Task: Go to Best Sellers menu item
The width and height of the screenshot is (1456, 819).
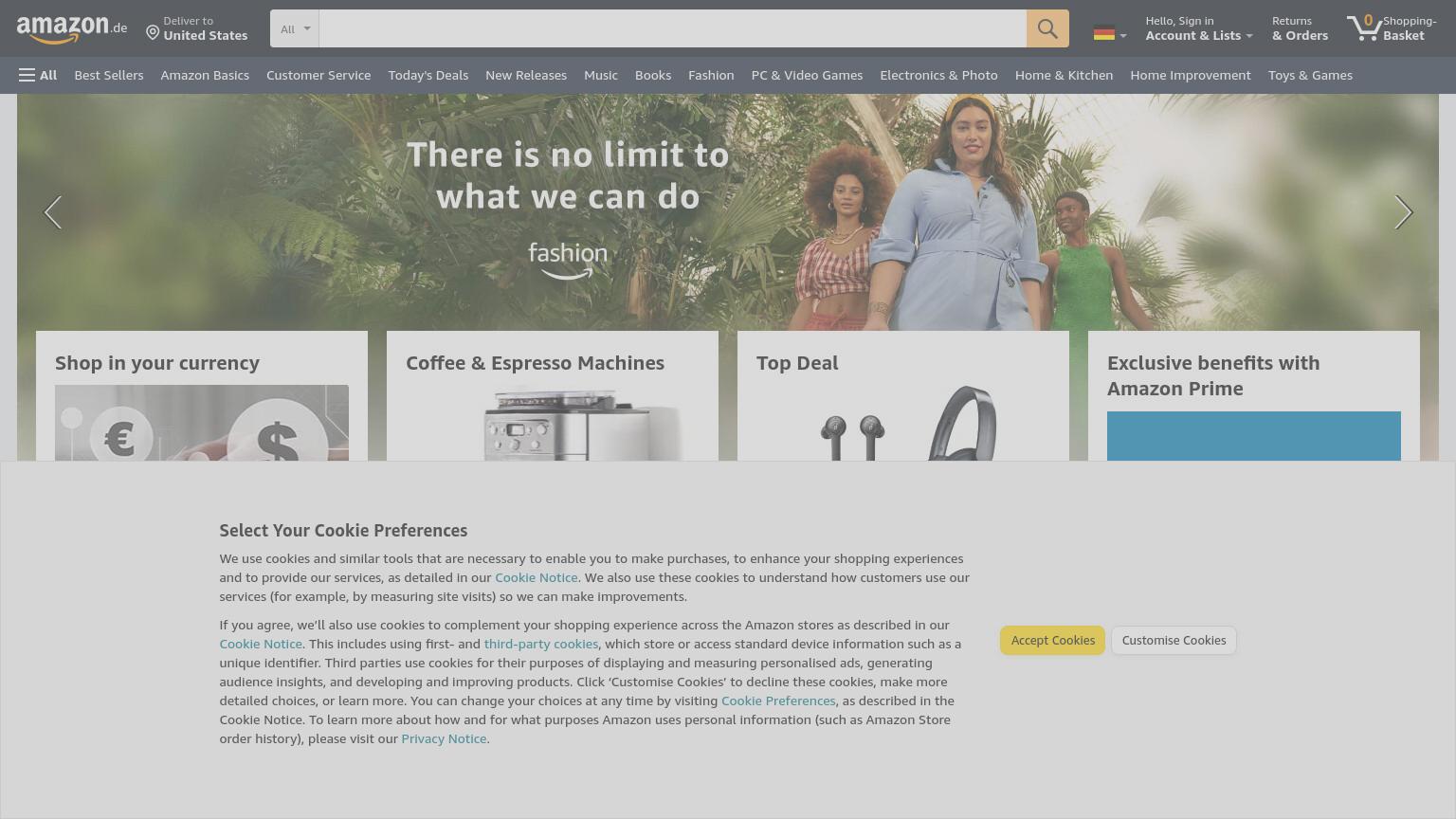Action: [109, 75]
